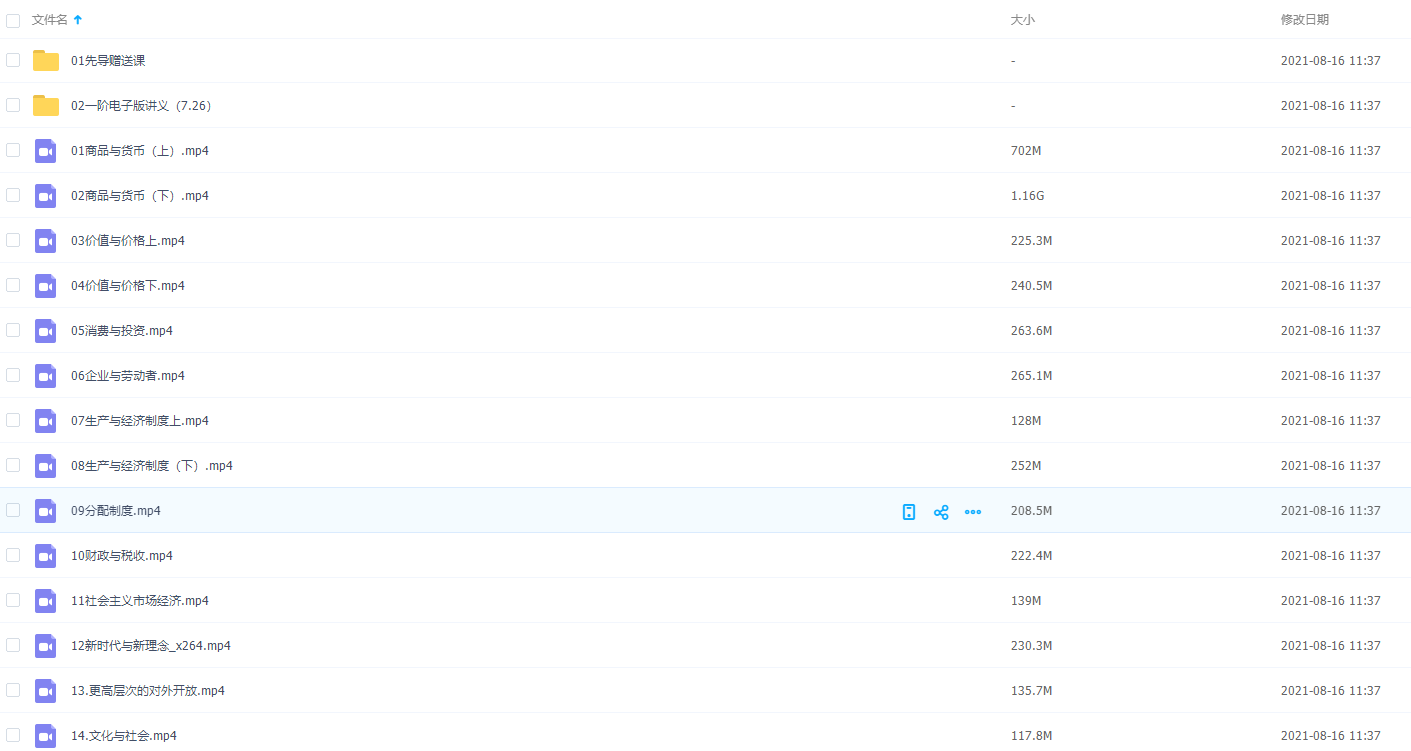Select the checkbox for 08生产与经济制度（下）.mp4
Image resolution: width=1411 pixels, height=751 pixels.
13,465
